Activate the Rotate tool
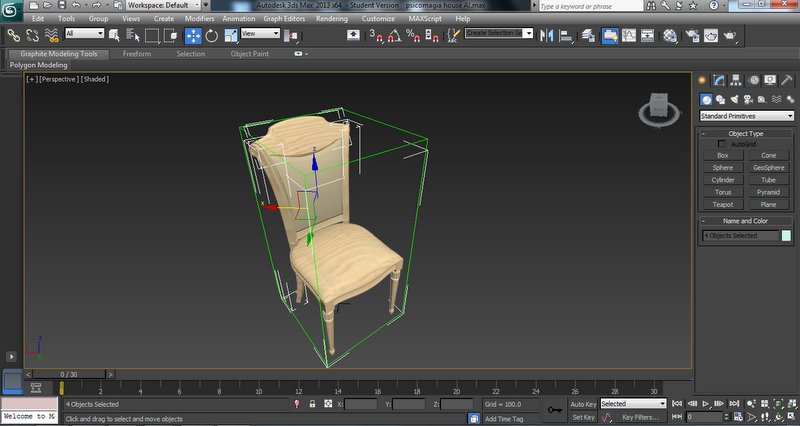This screenshot has height=426, width=800. [x=211, y=35]
